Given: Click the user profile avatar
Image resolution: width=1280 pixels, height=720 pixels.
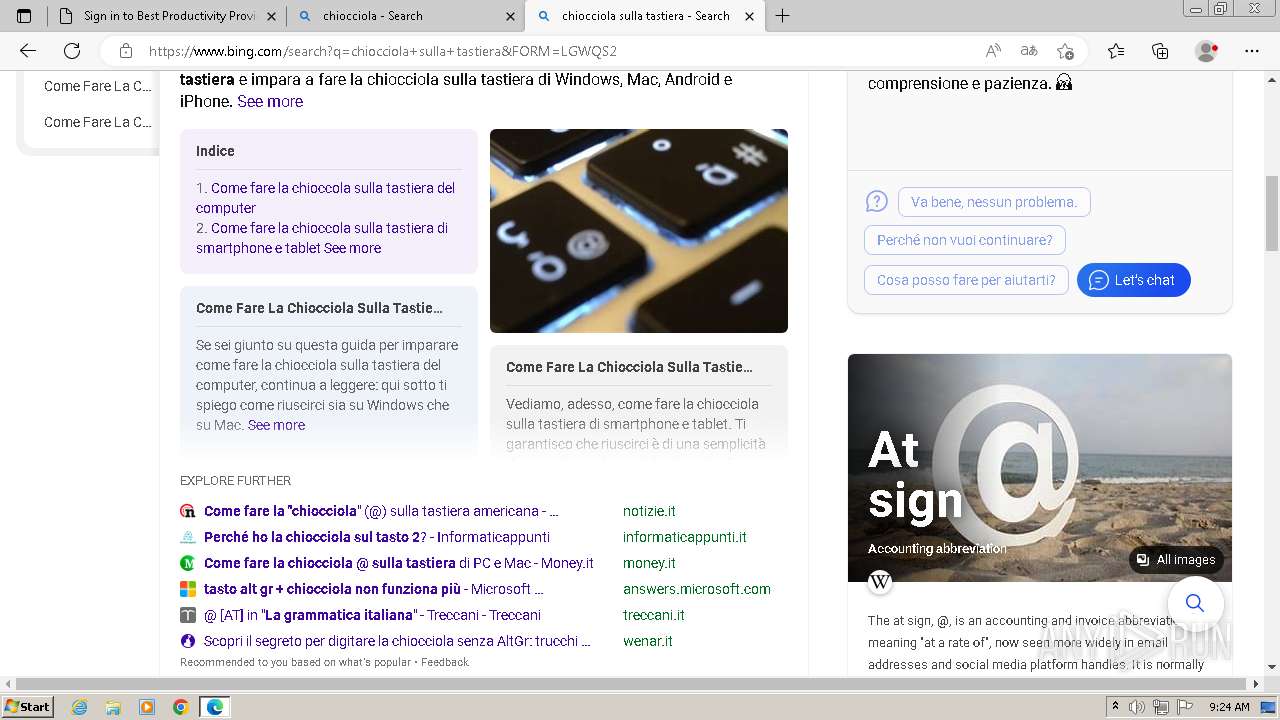Looking at the screenshot, I should pyautogui.click(x=1207, y=51).
